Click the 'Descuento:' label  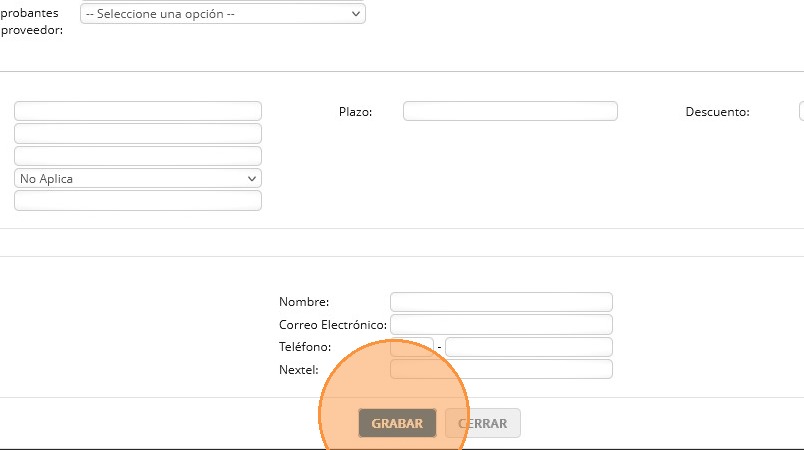pos(717,112)
